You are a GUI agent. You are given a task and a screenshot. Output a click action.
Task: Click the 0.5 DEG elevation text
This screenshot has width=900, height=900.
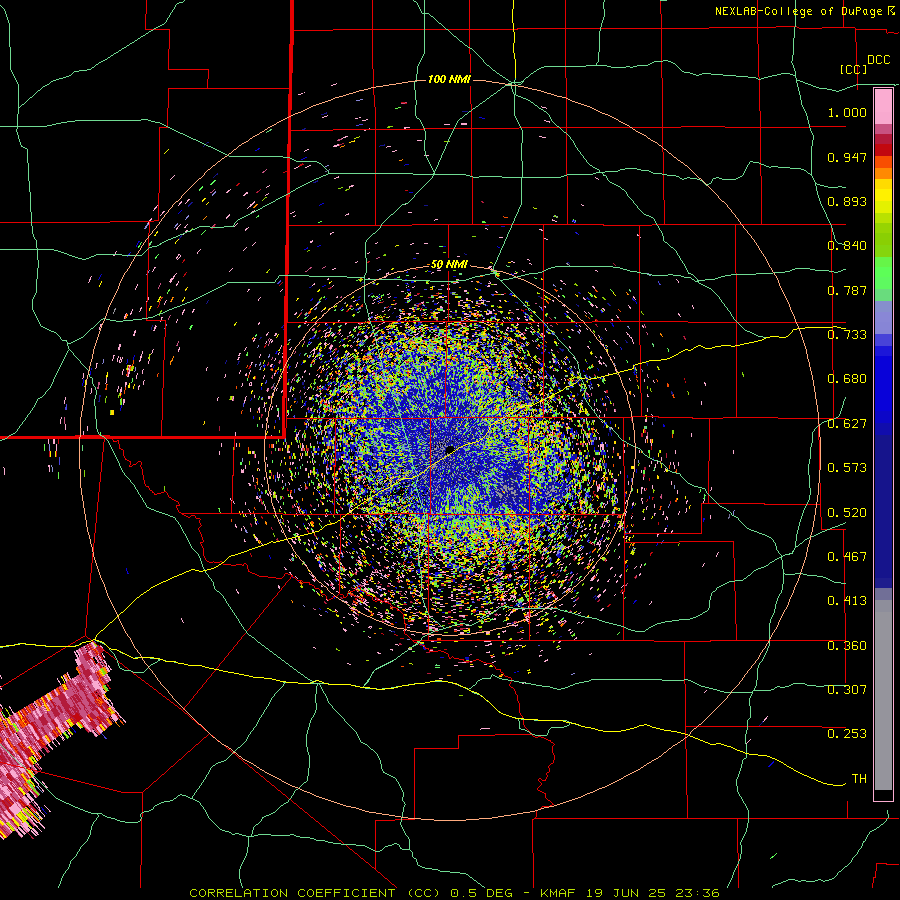(x=480, y=893)
